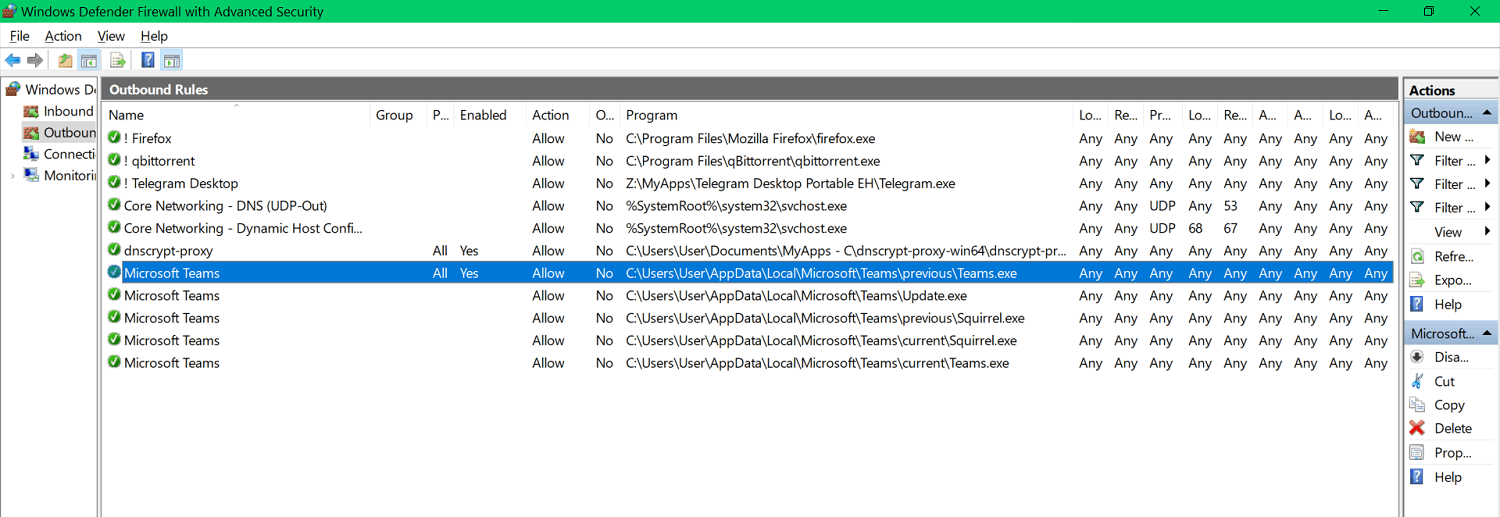Open the Filter by Group submenu arrow
Viewport: 1500px width, 517px height.
[x=1488, y=208]
